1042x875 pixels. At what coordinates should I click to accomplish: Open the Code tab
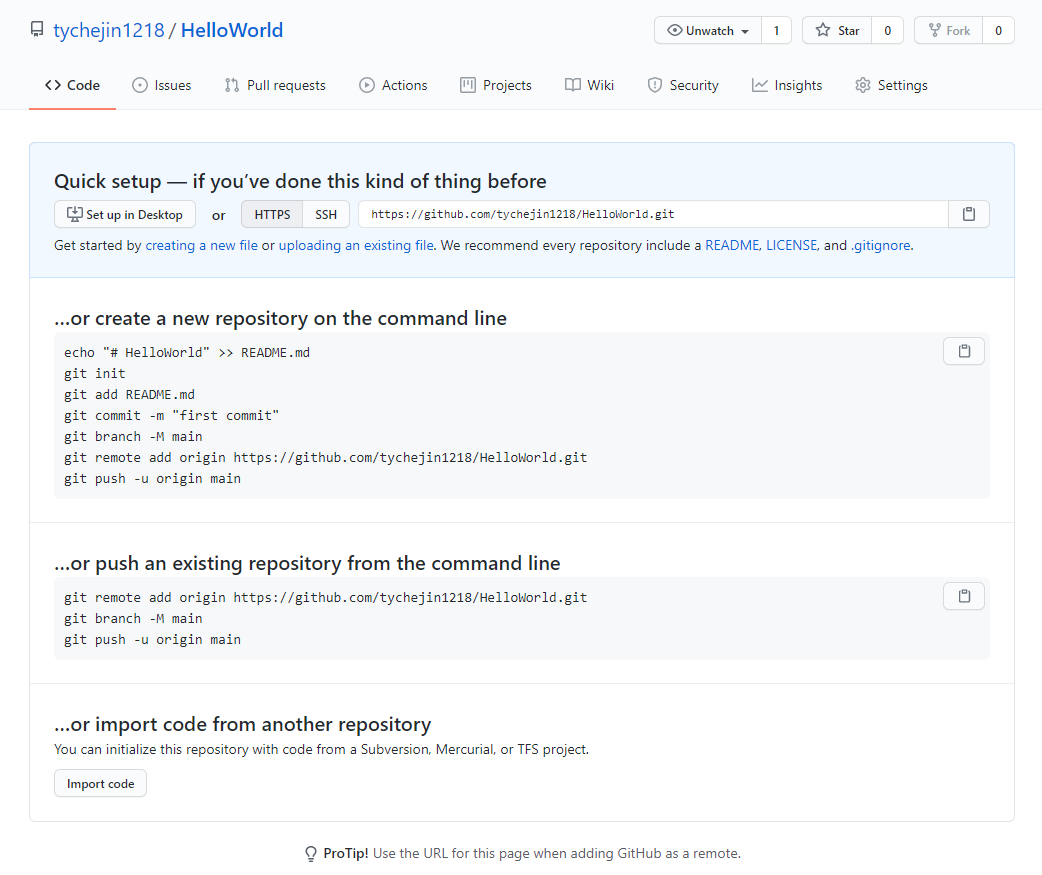(x=72, y=86)
